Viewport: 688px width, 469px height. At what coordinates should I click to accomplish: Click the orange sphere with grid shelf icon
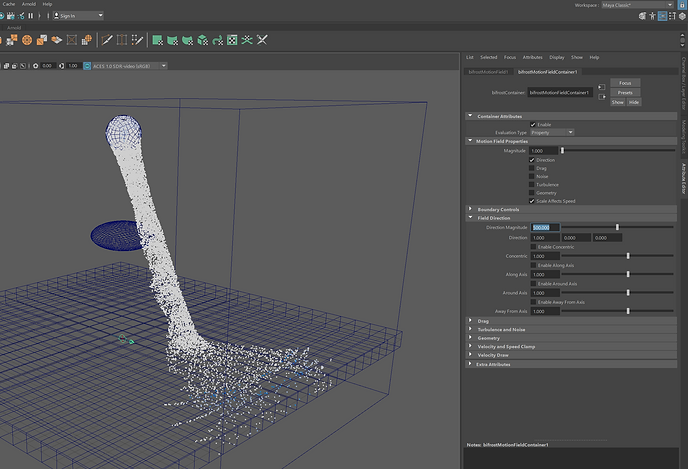coord(87,40)
